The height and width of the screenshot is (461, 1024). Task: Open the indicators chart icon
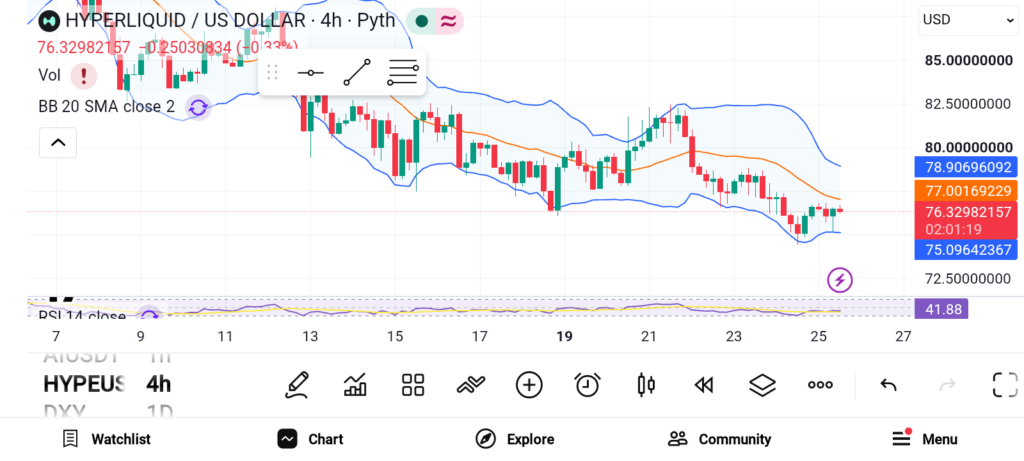click(355, 385)
